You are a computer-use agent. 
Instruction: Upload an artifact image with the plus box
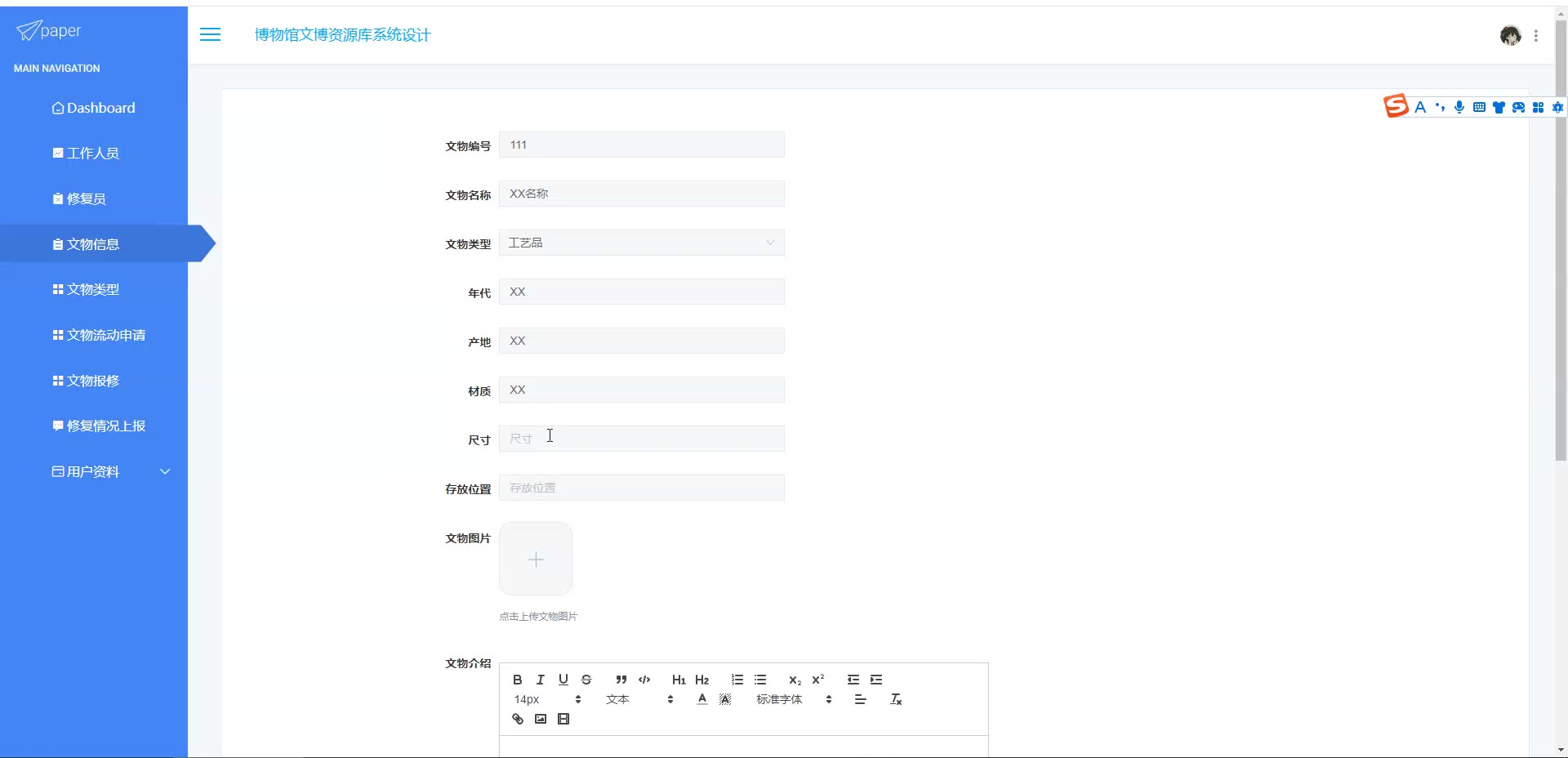pos(536,559)
